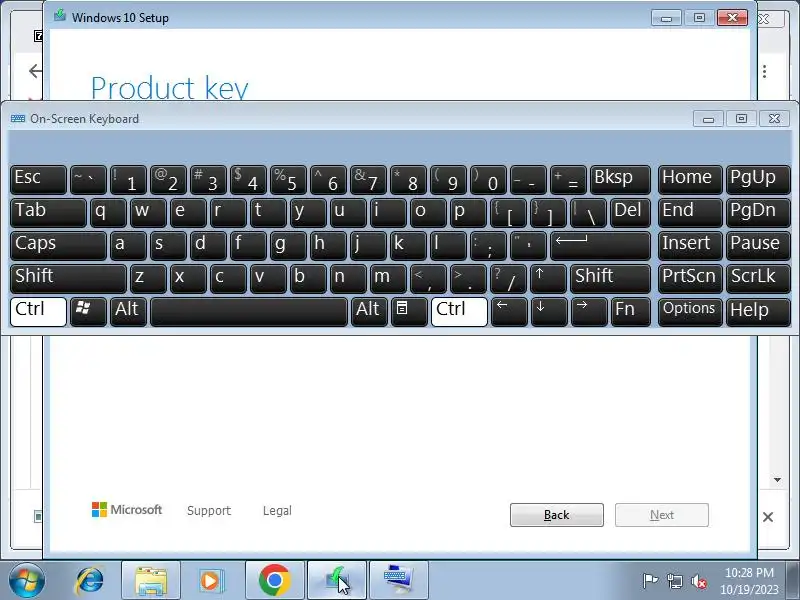
Task: Close the browser download bar X
Action: 768,517
